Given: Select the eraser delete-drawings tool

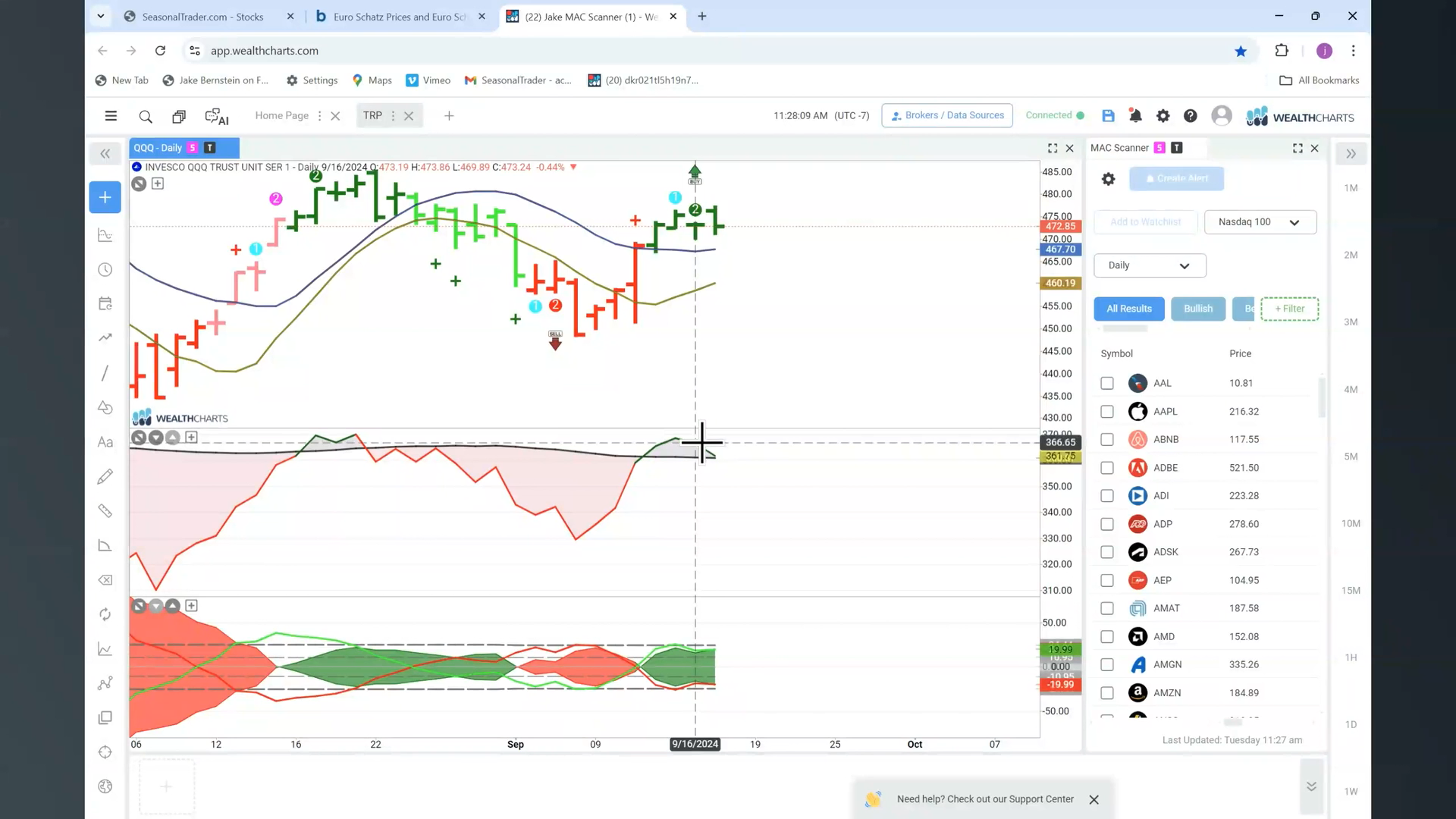Looking at the screenshot, I should tap(105, 580).
